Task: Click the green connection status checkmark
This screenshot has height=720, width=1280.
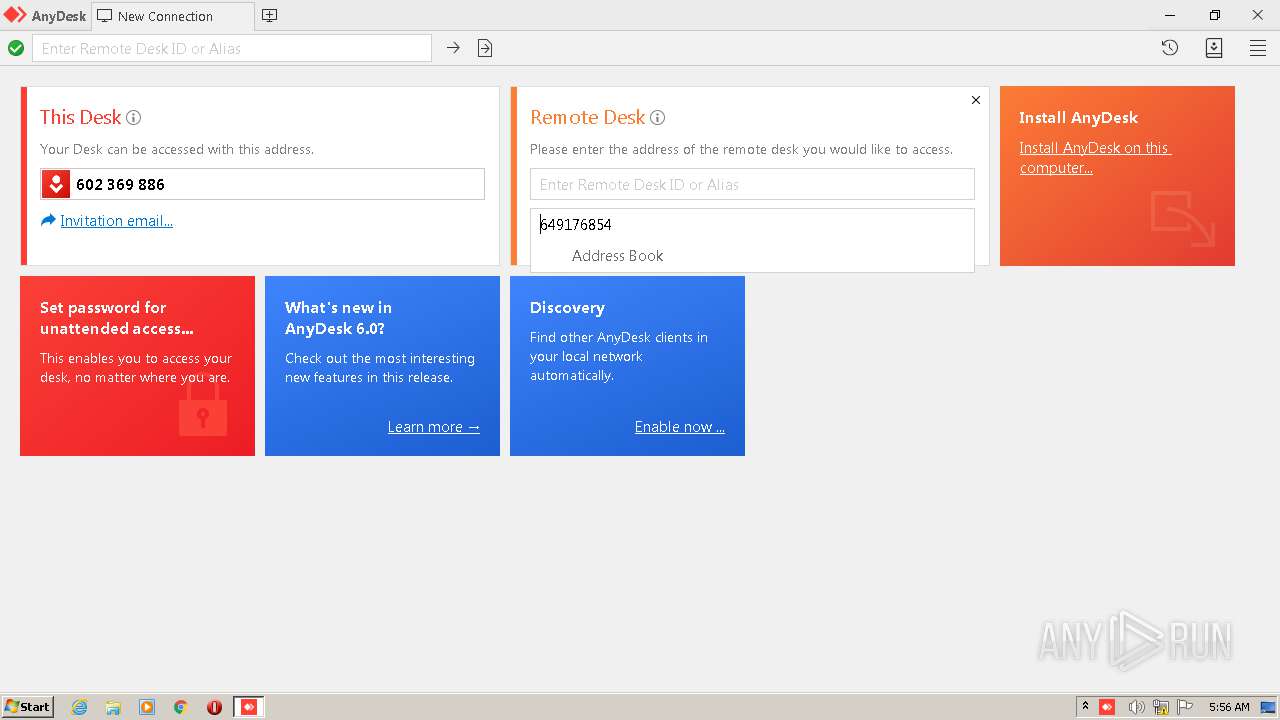Action: (16, 48)
